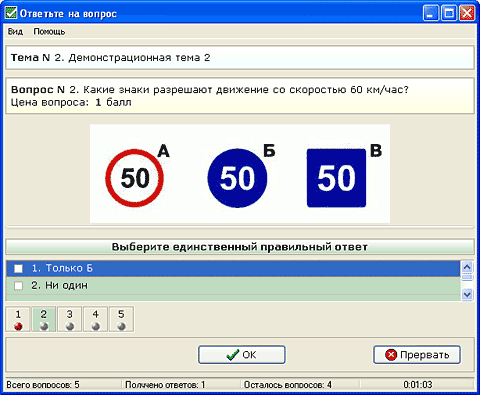Minimize the Ответьте на вопрос window
The image size is (480, 395).
tap(431, 13)
